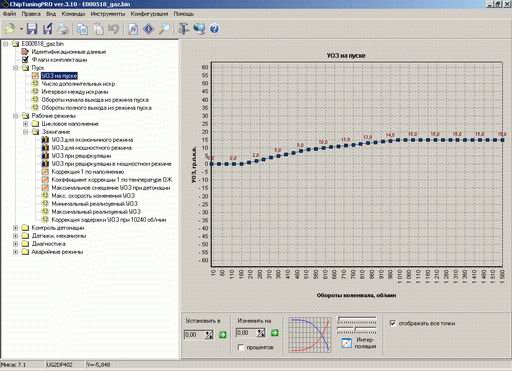The height and width of the screenshot is (371, 512).
Task: Click the formula document toolbar icon
Action: 133,29
